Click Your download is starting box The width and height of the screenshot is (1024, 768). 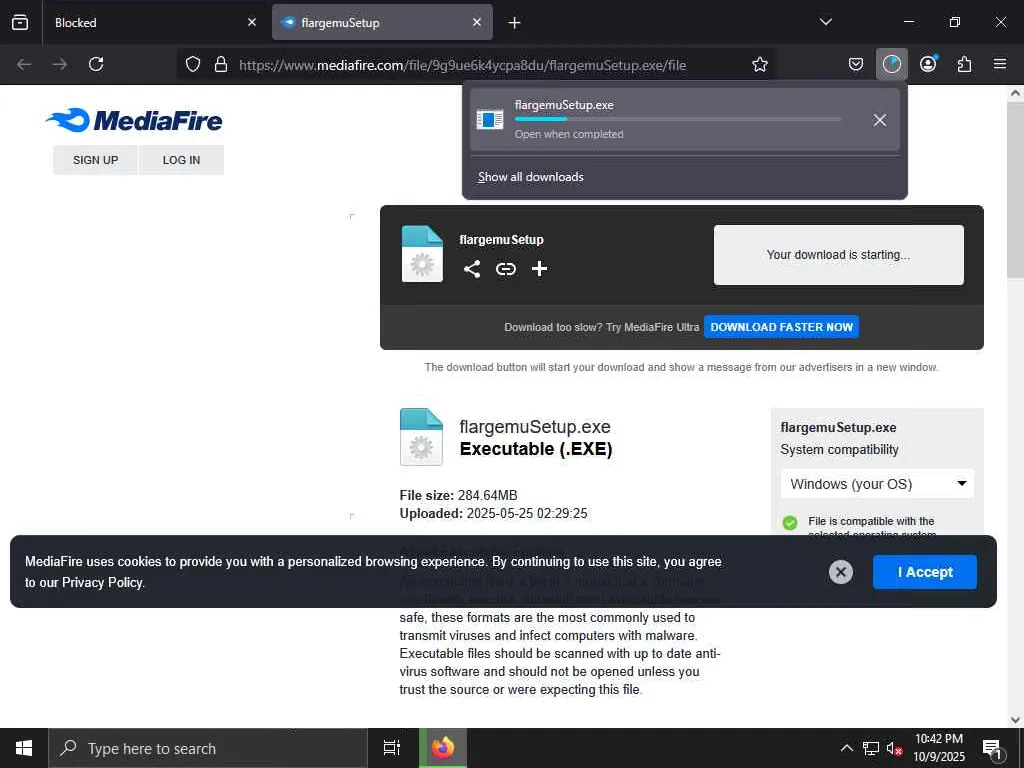(839, 255)
